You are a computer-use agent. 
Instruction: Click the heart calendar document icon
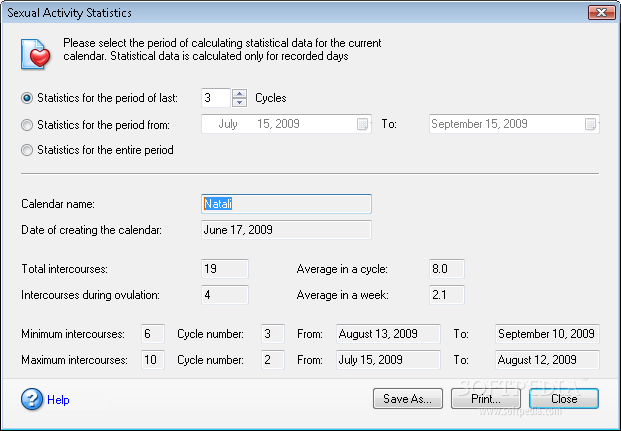coord(36,54)
